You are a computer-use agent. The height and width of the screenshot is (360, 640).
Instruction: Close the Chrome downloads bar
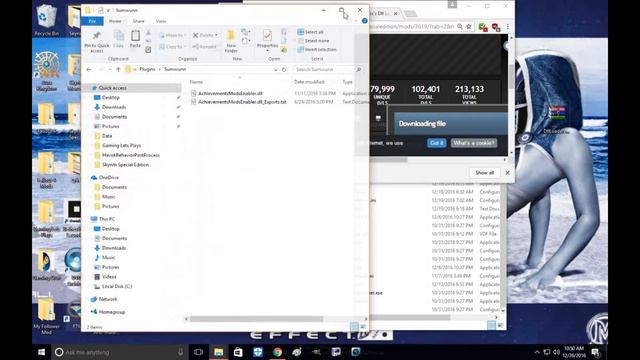(507, 173)
